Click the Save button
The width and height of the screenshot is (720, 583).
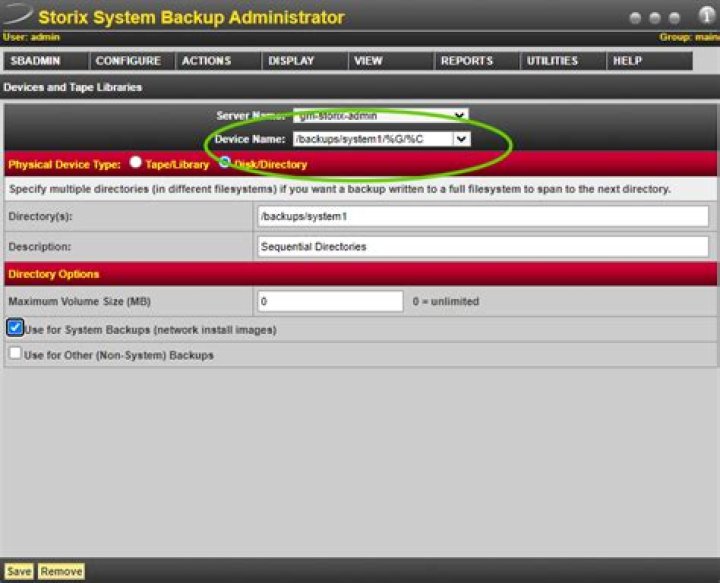(19, 572)
